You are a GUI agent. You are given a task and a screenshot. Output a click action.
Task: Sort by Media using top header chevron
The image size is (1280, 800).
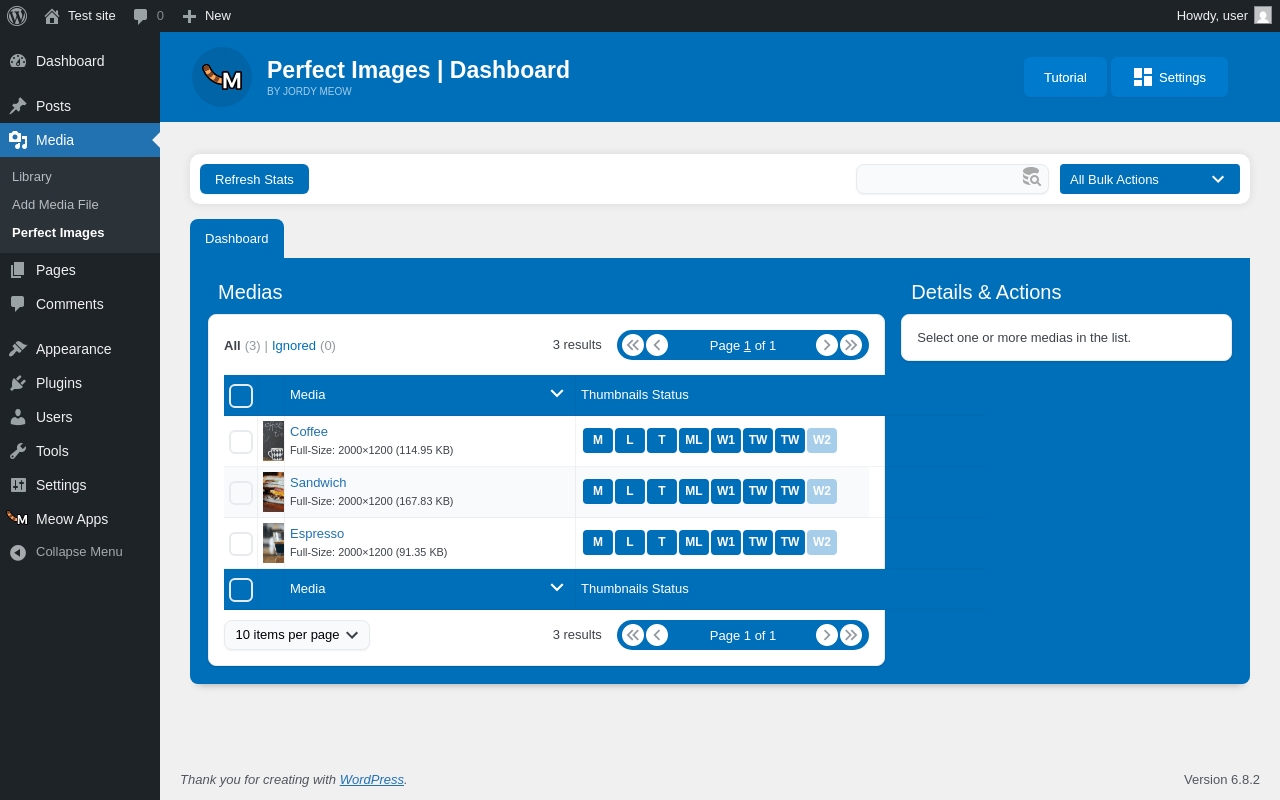557,394
